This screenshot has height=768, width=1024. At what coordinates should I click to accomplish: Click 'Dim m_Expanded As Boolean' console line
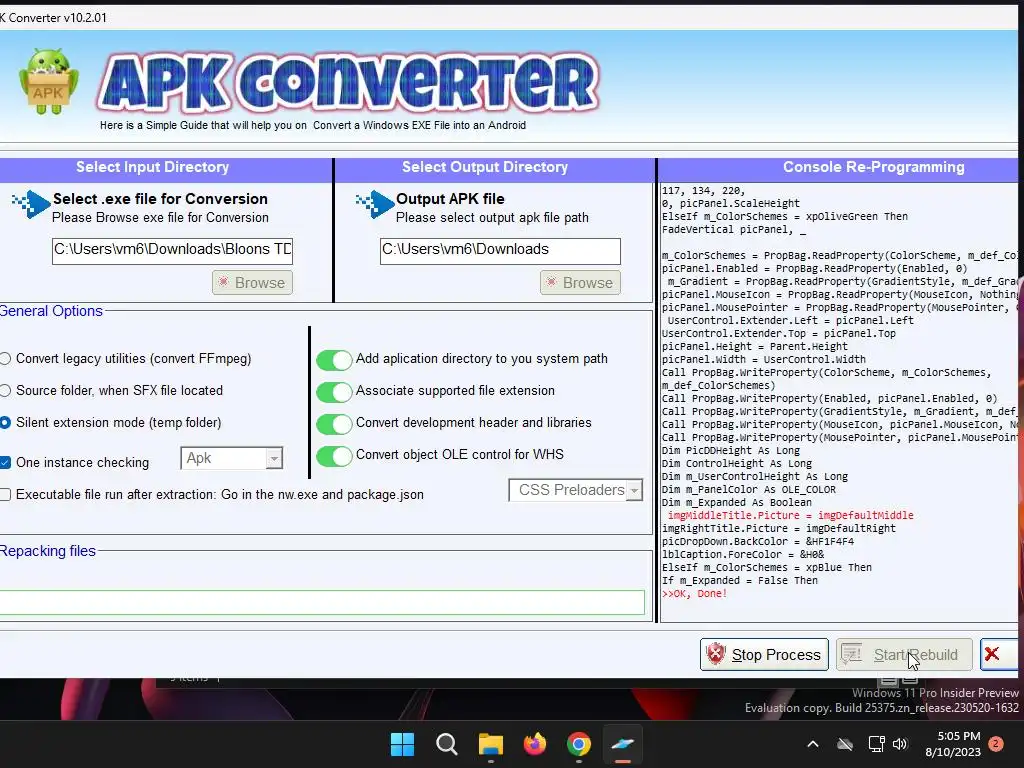pos(737,502)
